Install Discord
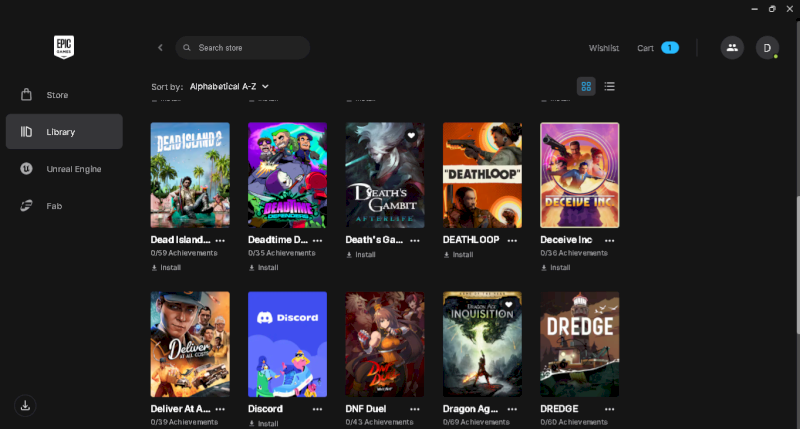This screenshot has width=800, height=429. [x=264, y=423]
